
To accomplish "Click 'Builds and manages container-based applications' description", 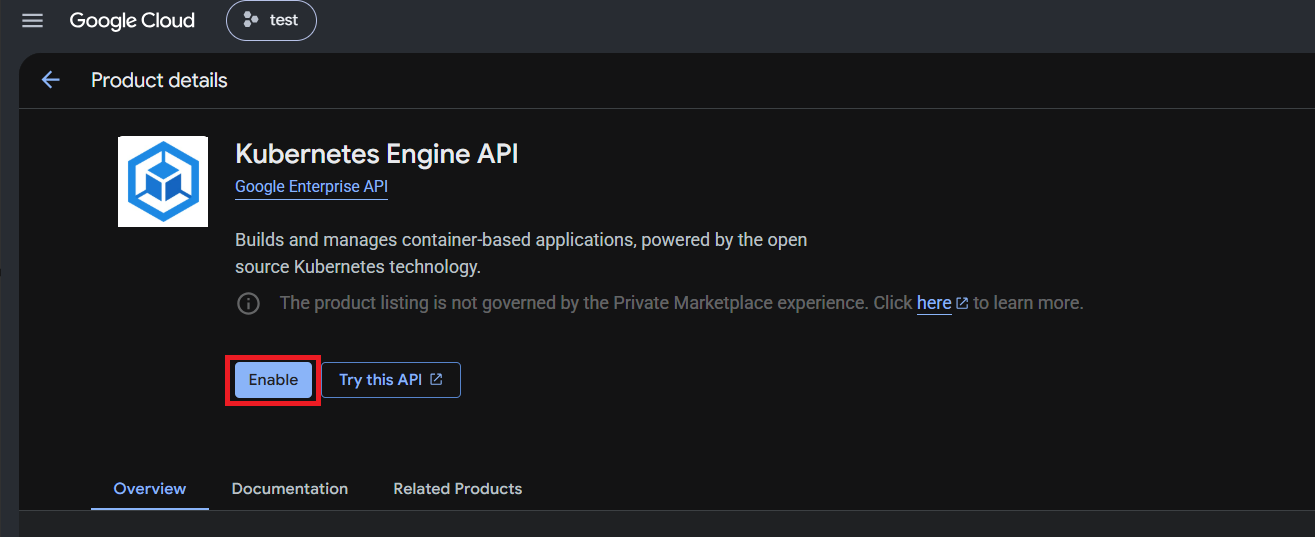I will tap(521, 254).
